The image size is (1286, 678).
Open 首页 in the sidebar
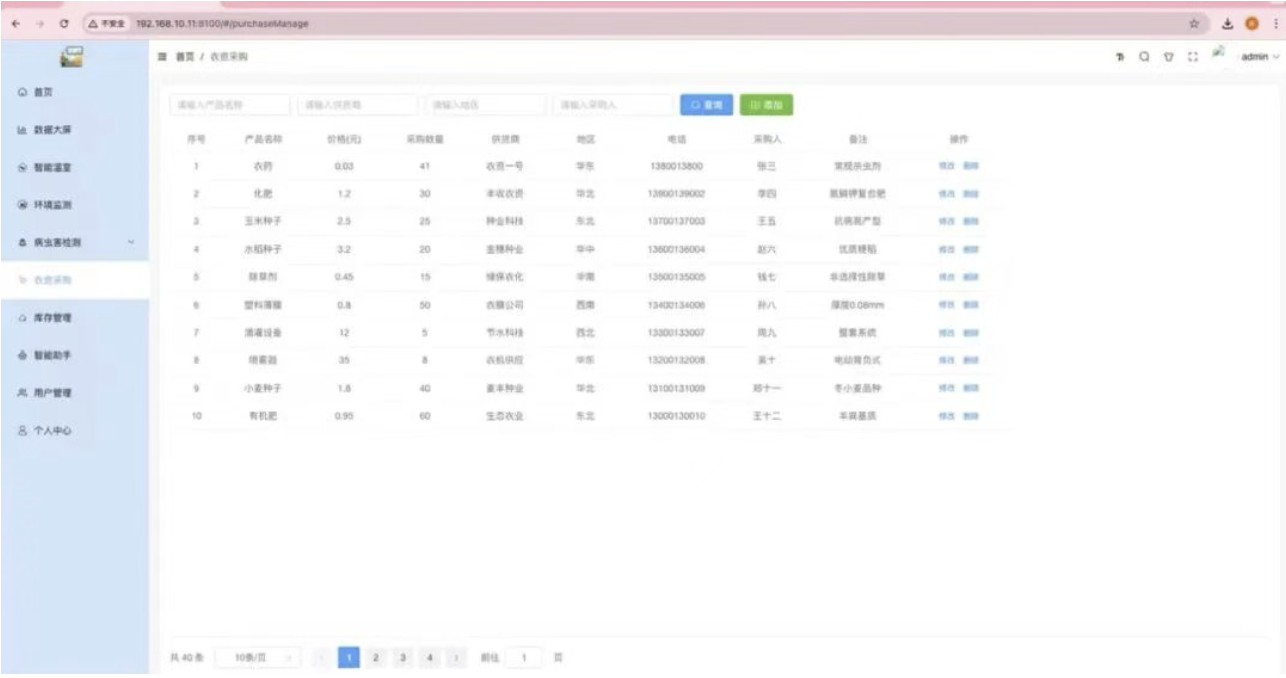(x=75, y=92)
